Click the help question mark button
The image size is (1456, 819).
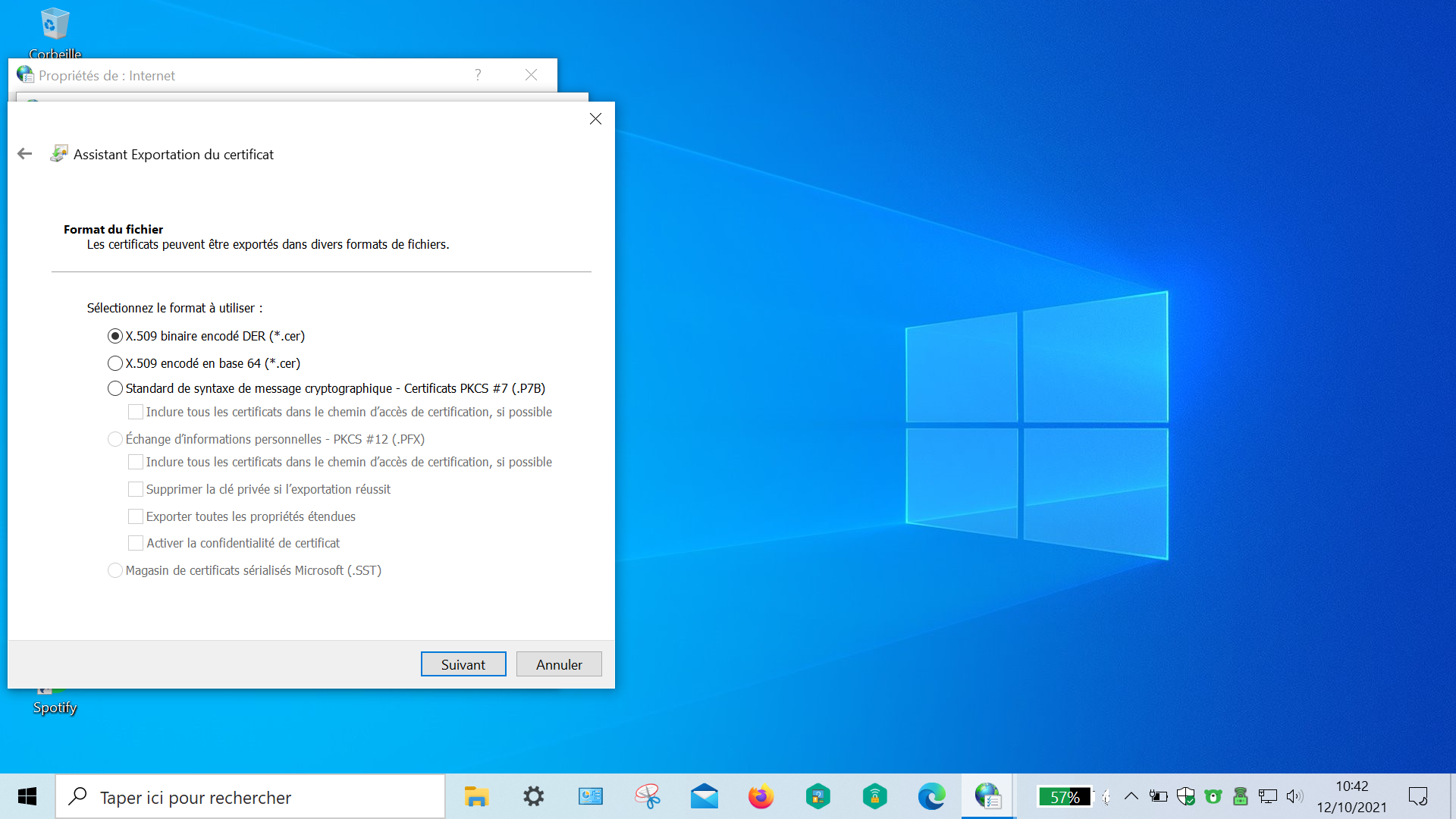tap(478, 75)
